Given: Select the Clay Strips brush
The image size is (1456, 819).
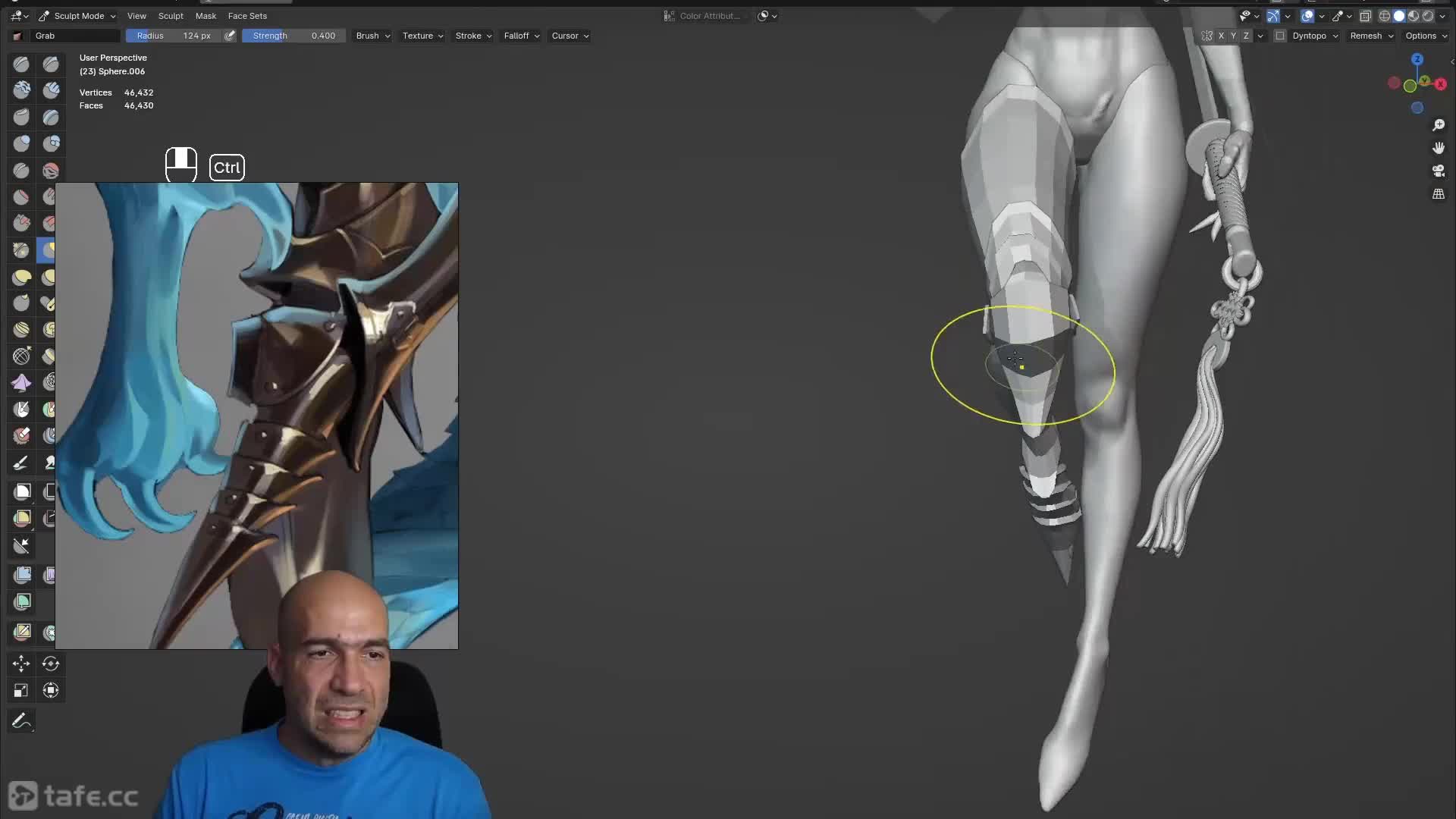Looking at the screenshot, I should [51, 91].
